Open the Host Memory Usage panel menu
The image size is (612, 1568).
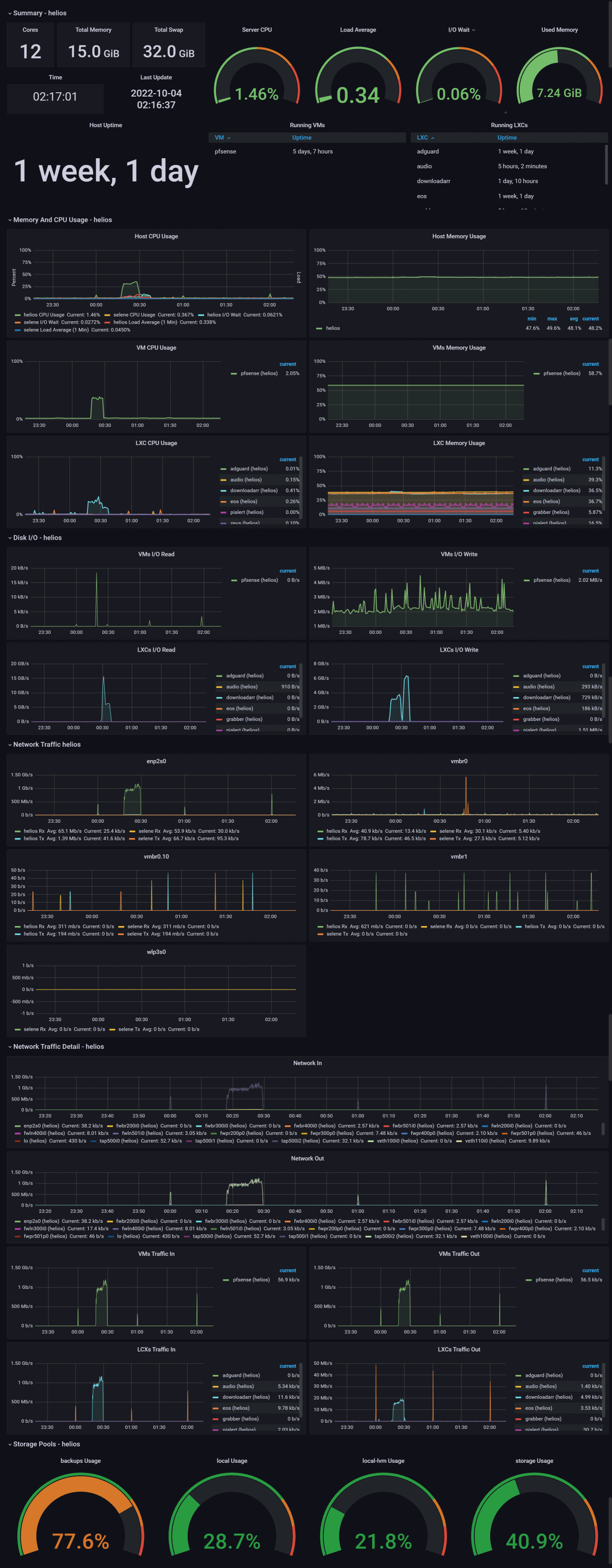[x=459, y=236]
